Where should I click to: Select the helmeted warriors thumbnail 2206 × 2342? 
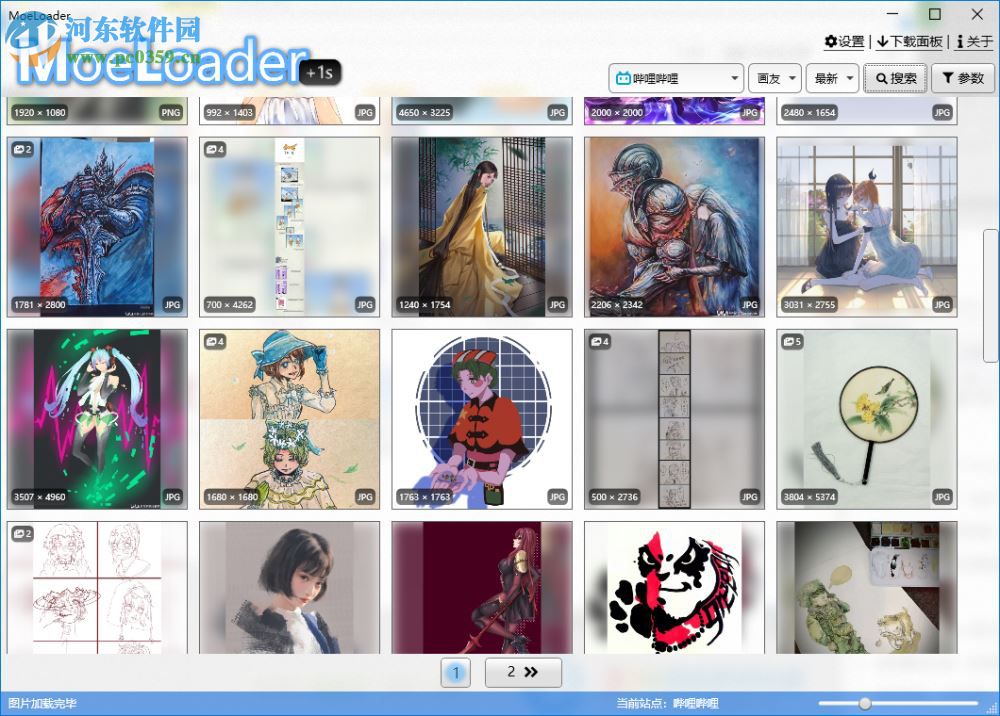pos(674,227)
